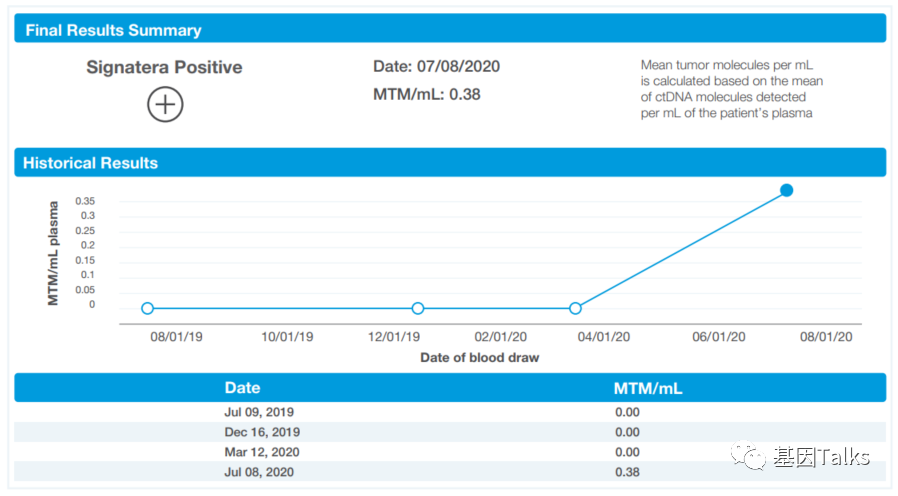Screen dimensions: 898x496
Task: Click the 02/01/20 x-axis label
Action: coord(501,337)
